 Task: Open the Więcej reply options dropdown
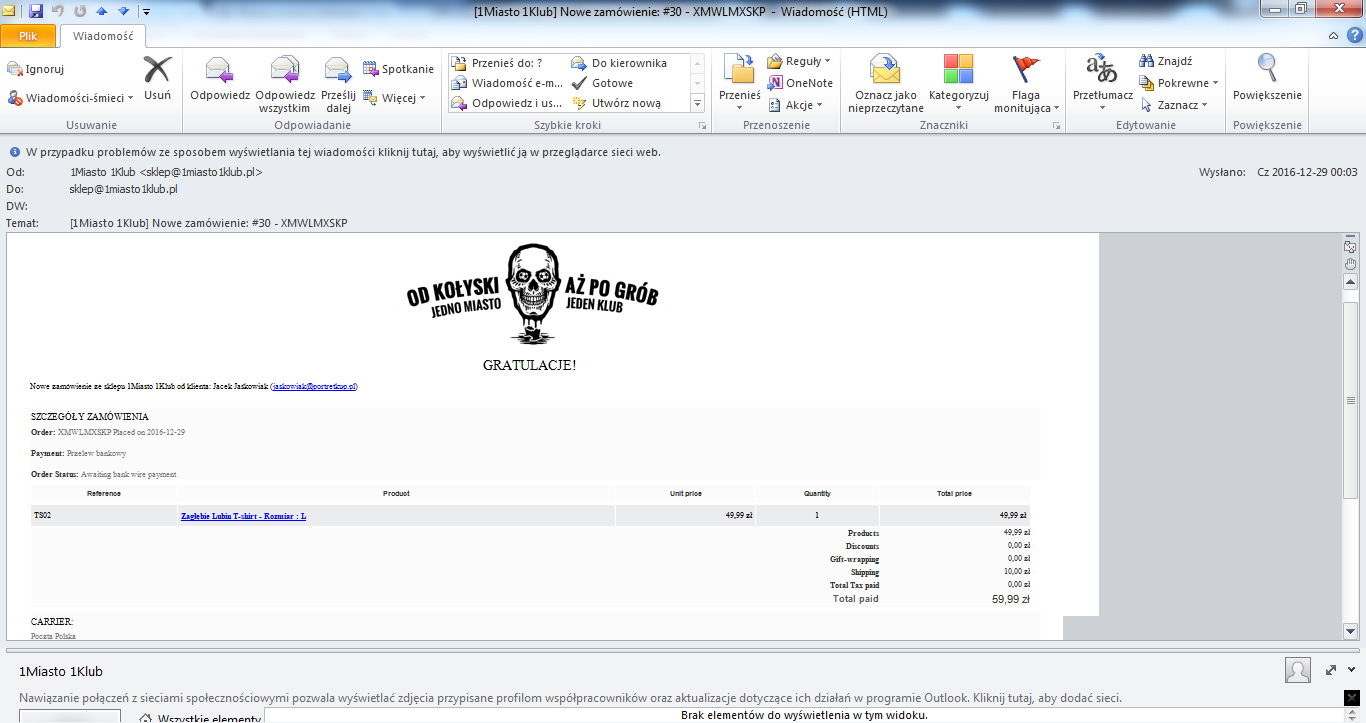(x=395, y=98)
